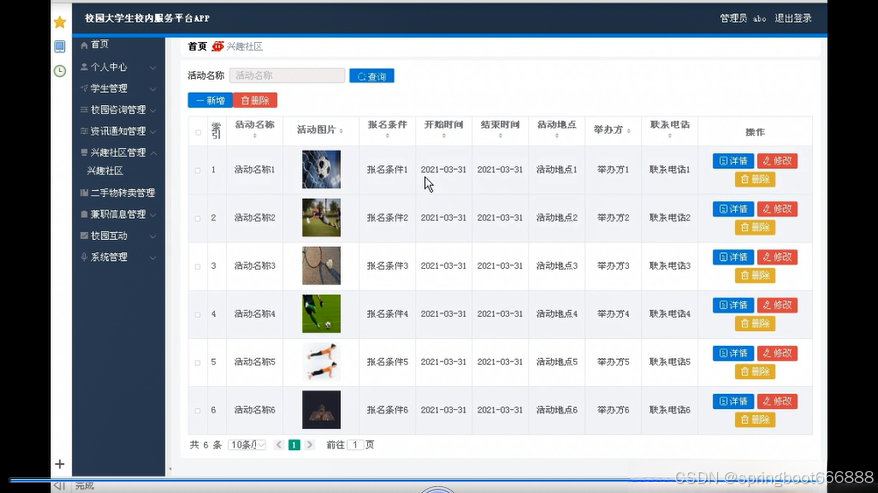Image resolution: width=878 pixels, height=493 pixels.
Task: Open the 兴趣社区 submenu item
Action: click(x=105, y=171)
